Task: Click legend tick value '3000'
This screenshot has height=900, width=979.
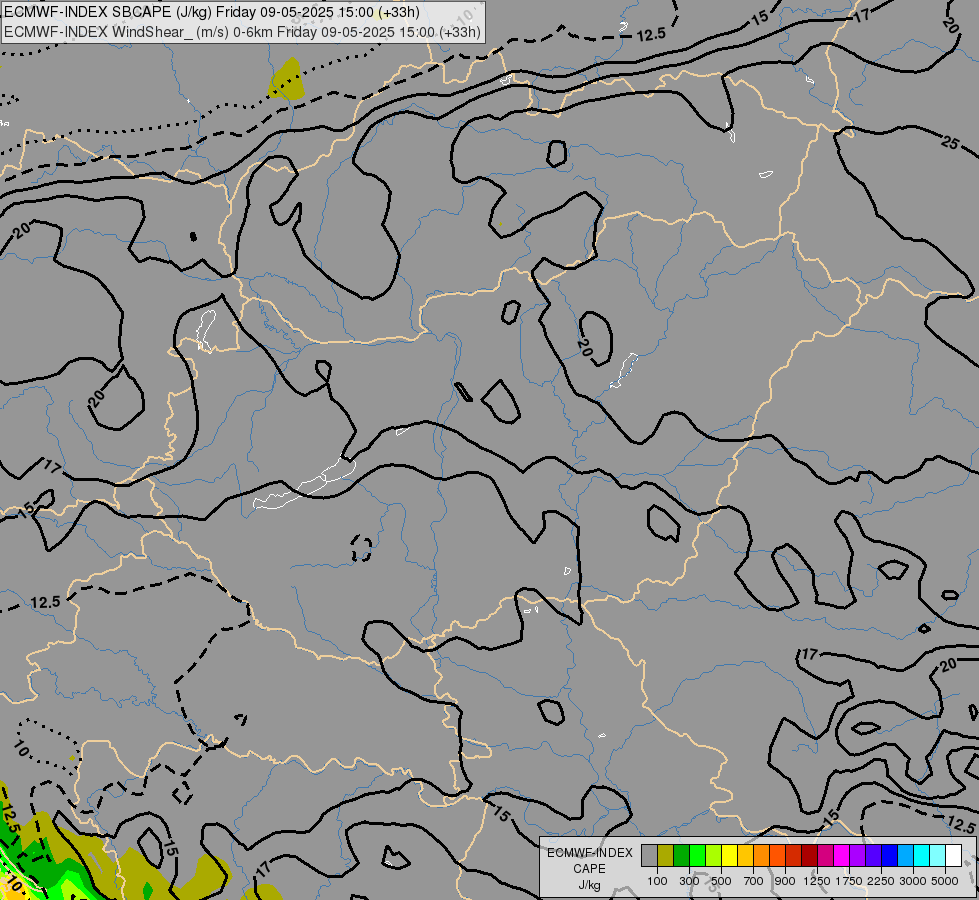Action: pyautogui.click(x=913, y=881)
